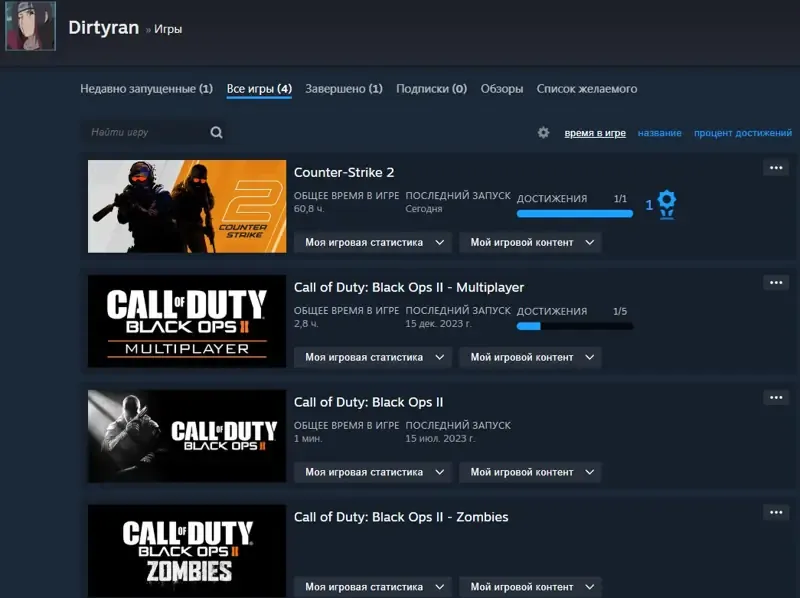
Task: Open the Dirtyran profile name link
Action: [104, 28]
